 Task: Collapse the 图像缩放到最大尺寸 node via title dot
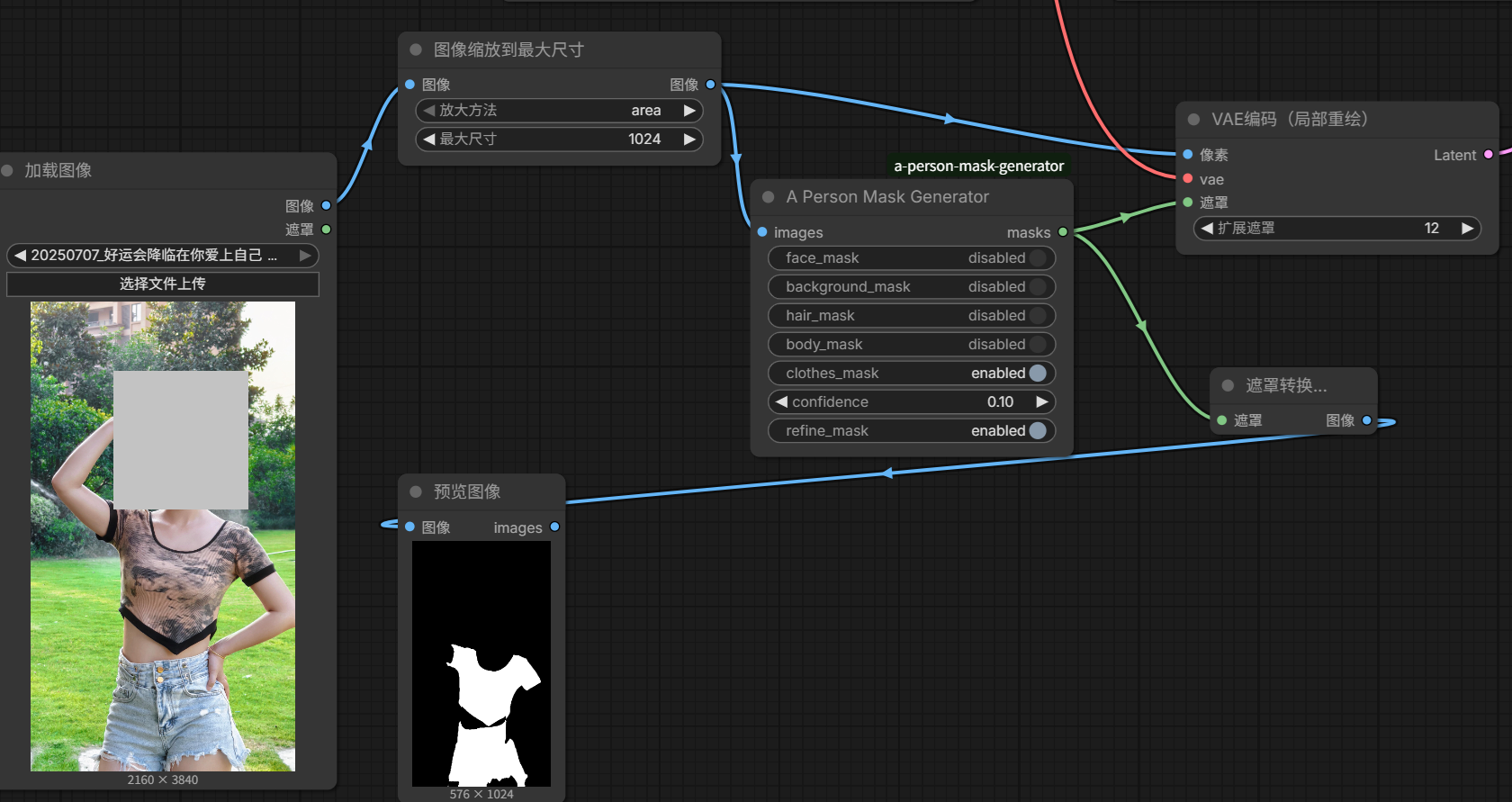pos(416,50)
